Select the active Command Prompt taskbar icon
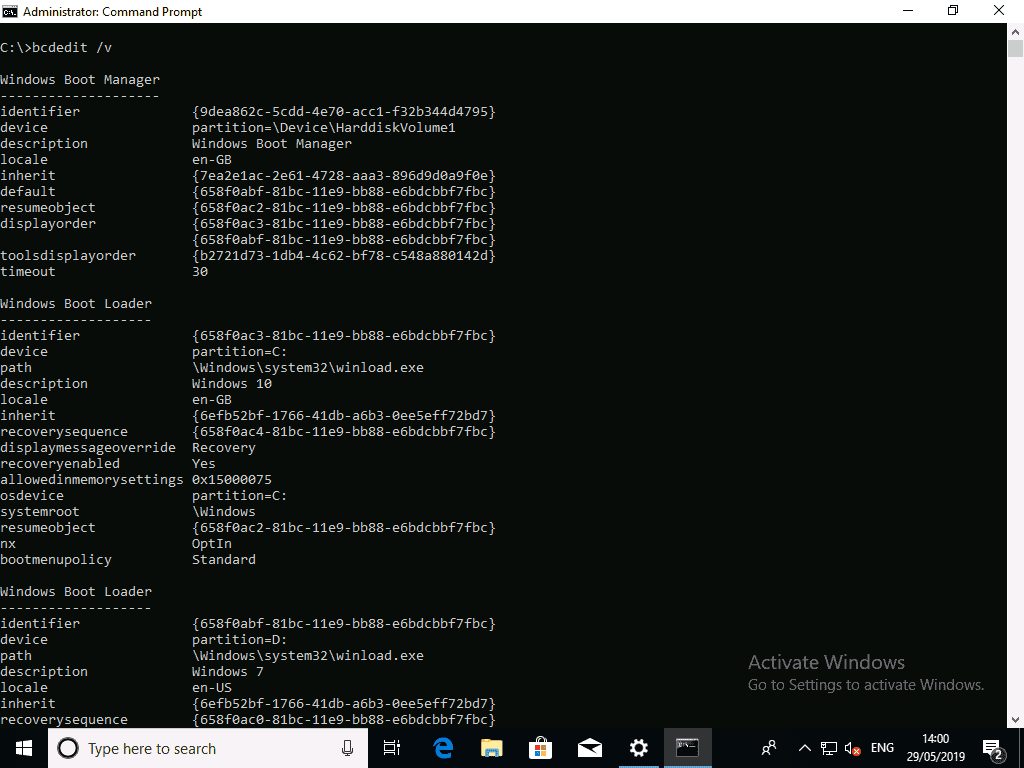 point(687,747)
